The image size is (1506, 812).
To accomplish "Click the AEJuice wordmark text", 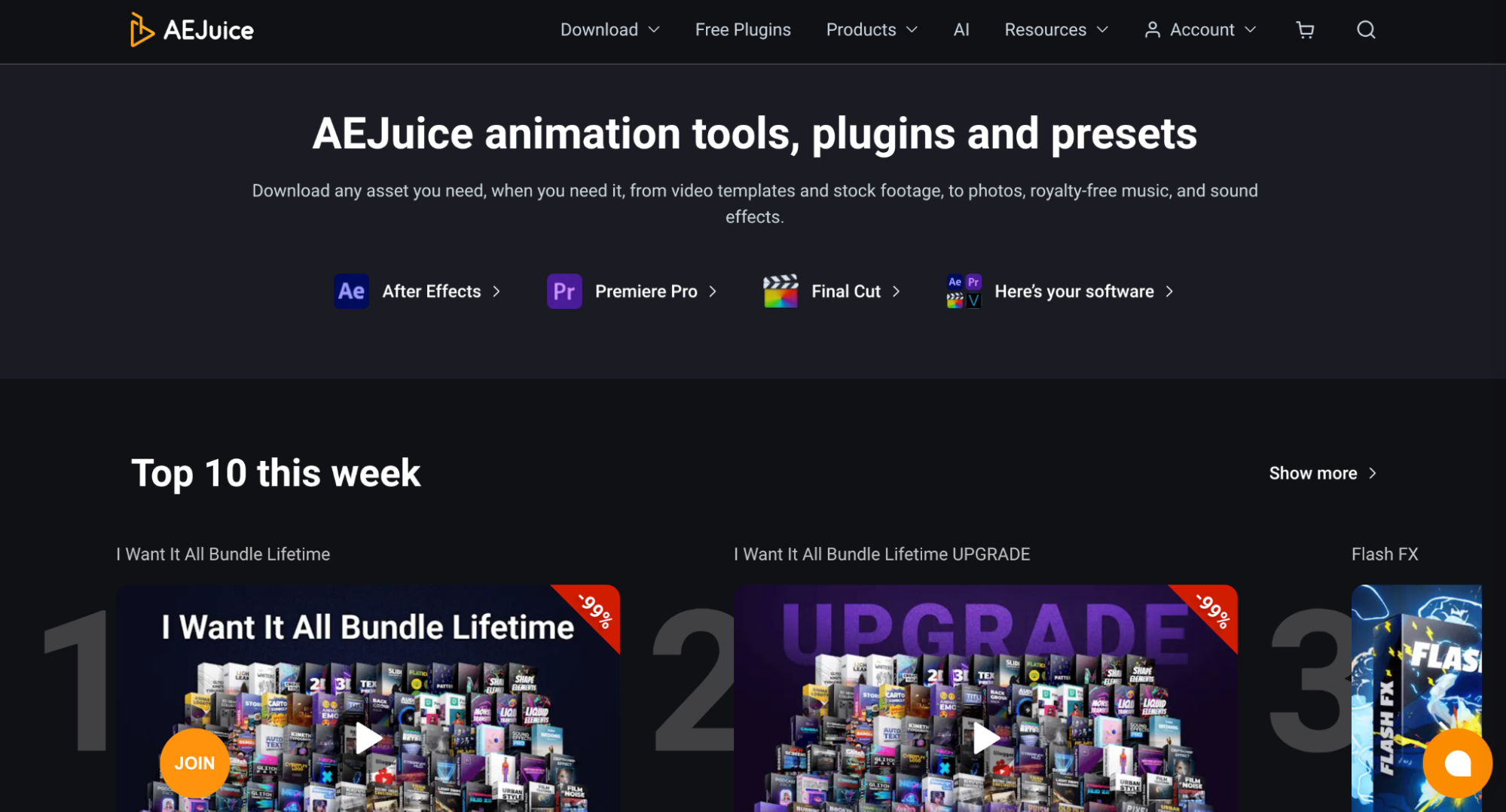I will click(x=209, y=30).
